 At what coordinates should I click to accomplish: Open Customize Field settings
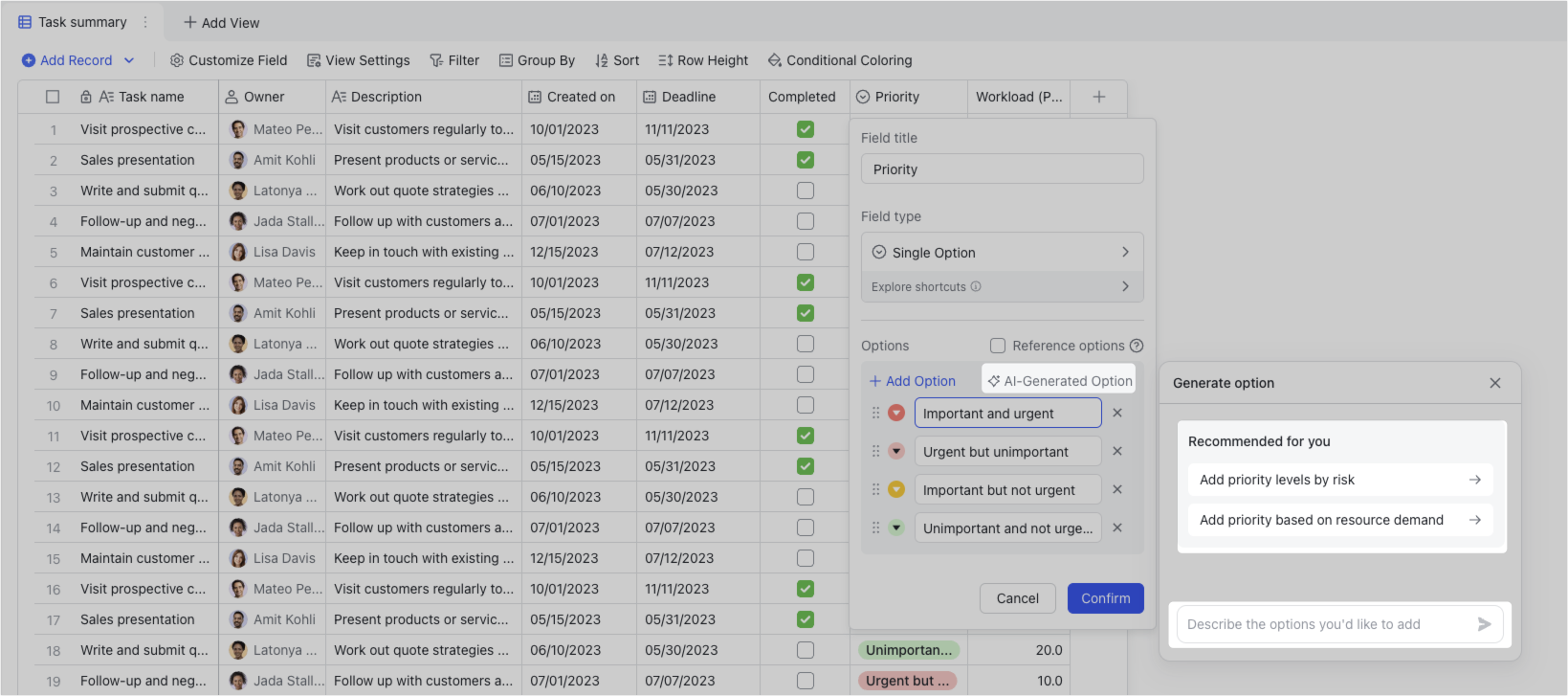click(x=229, y=60)
